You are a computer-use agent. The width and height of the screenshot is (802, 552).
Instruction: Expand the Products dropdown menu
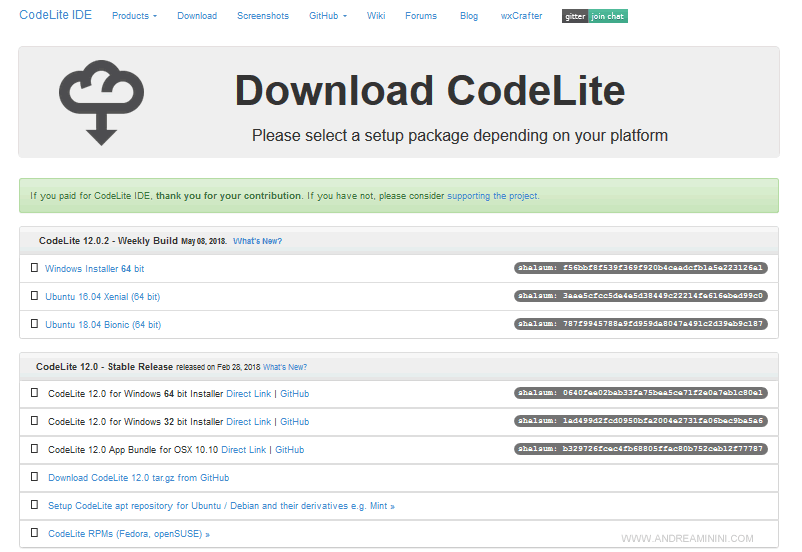pos(134,16)
